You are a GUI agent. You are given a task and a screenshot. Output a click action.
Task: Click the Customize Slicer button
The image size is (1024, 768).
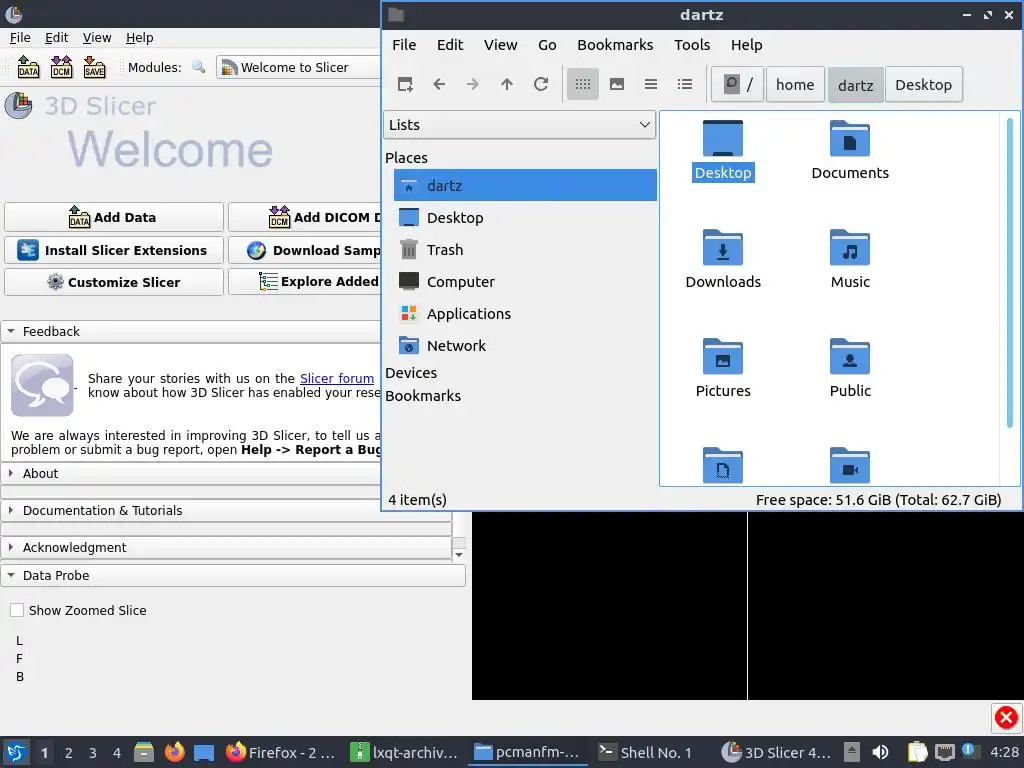(x=114, y=282)
